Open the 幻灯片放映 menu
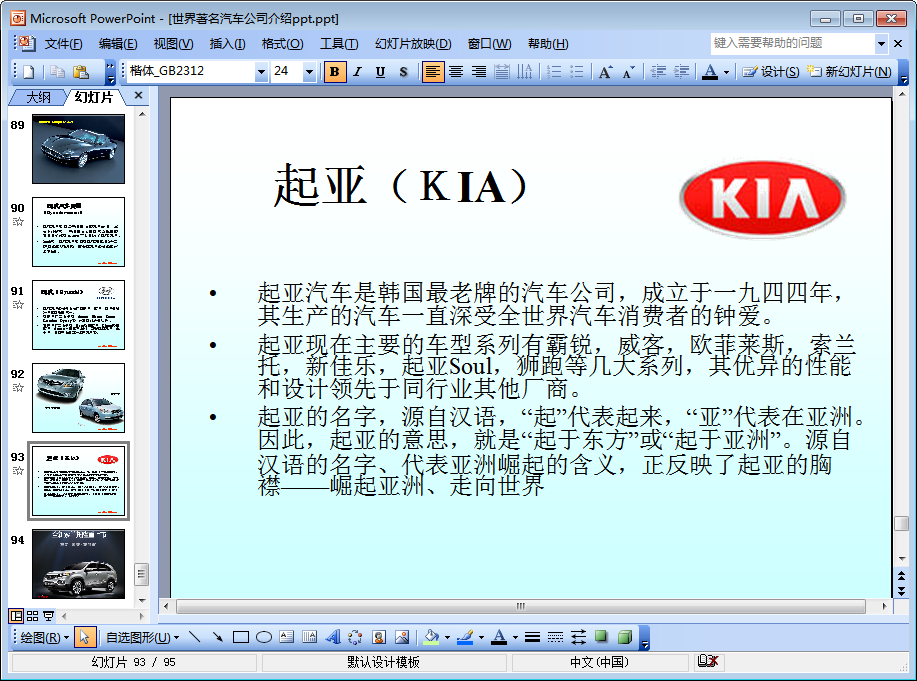The width and height of the screenshot is (917, 681). (413, 44)
